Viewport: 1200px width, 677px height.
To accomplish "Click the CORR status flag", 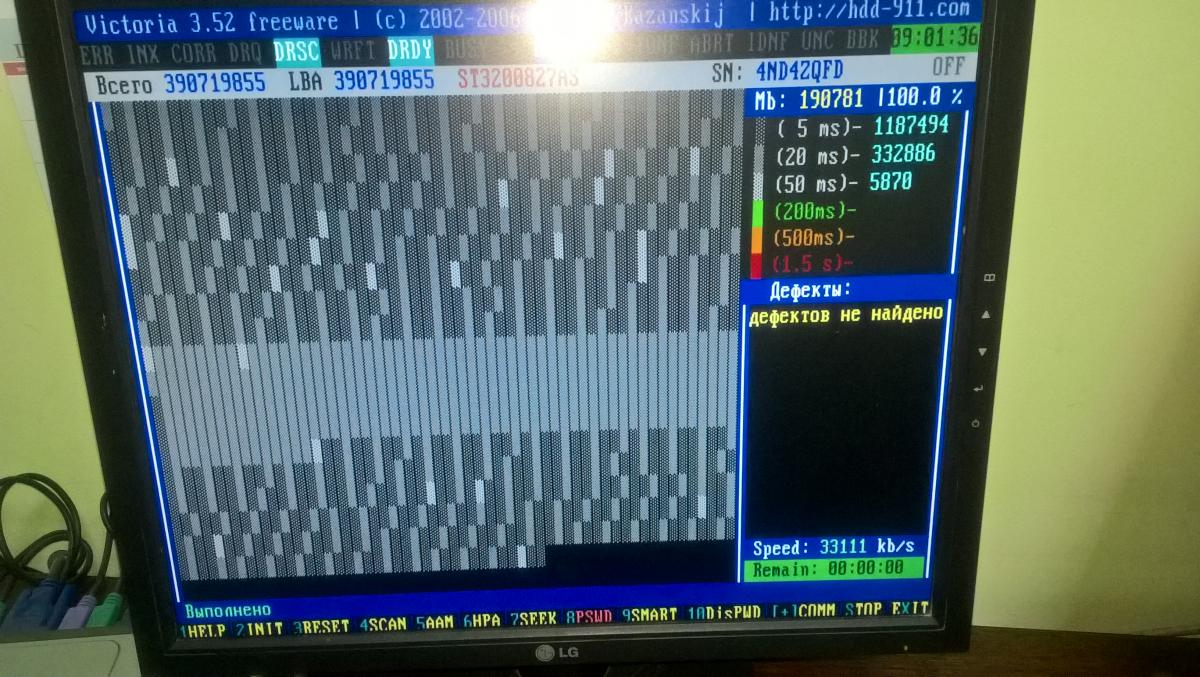I will click(193, 50).
